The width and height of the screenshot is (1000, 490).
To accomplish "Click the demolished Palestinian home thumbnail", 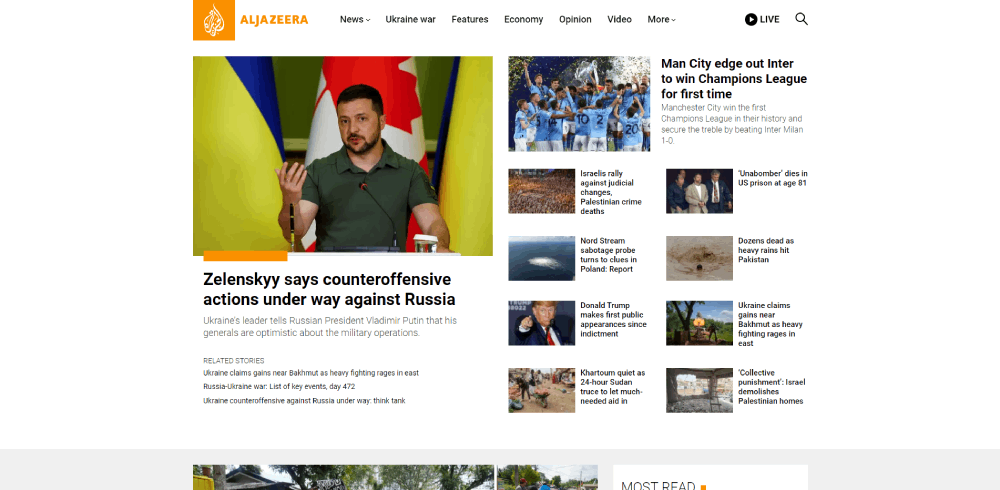I will click(x=700, y=390).
